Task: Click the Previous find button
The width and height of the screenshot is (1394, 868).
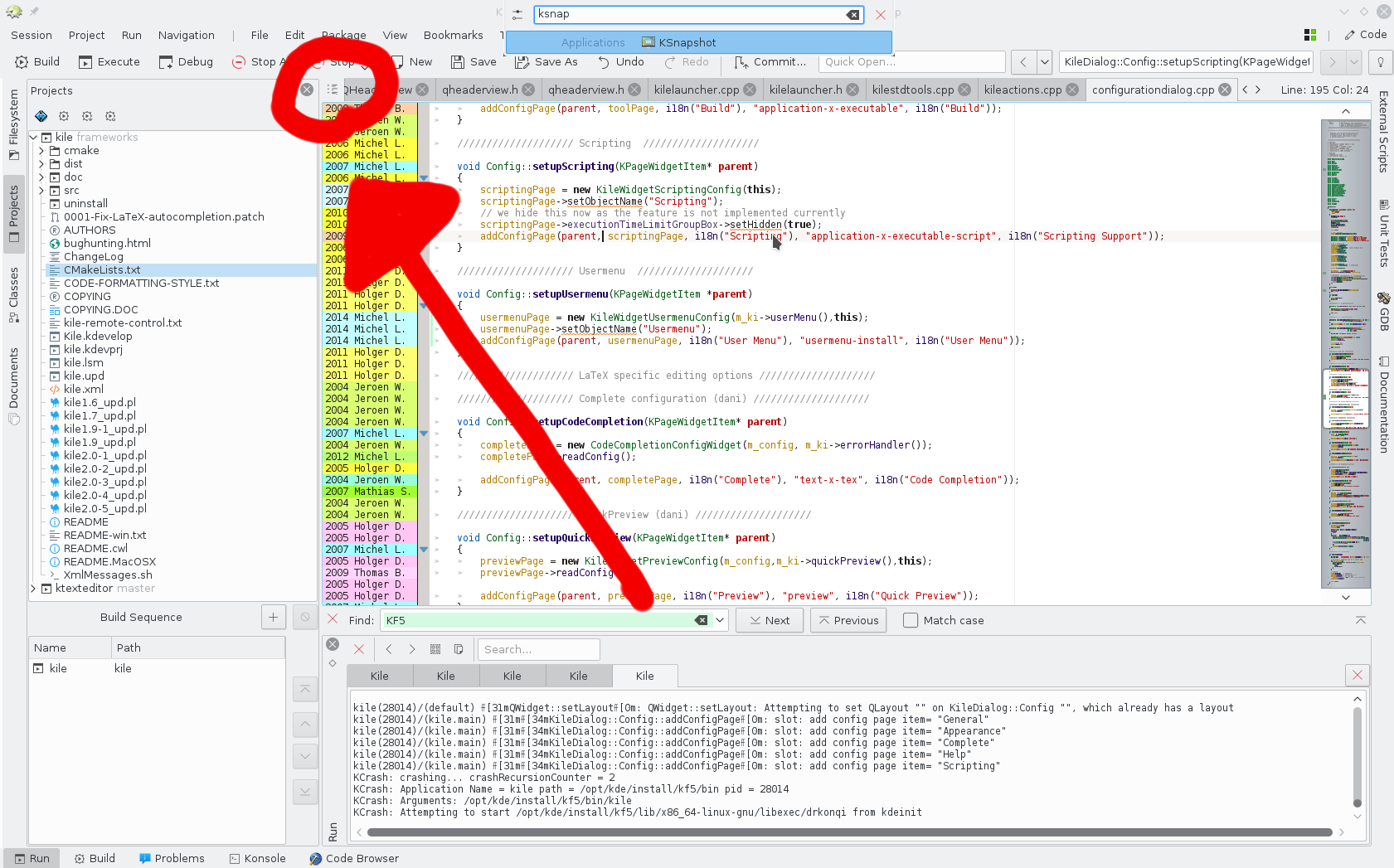Action: click(848, 620)
